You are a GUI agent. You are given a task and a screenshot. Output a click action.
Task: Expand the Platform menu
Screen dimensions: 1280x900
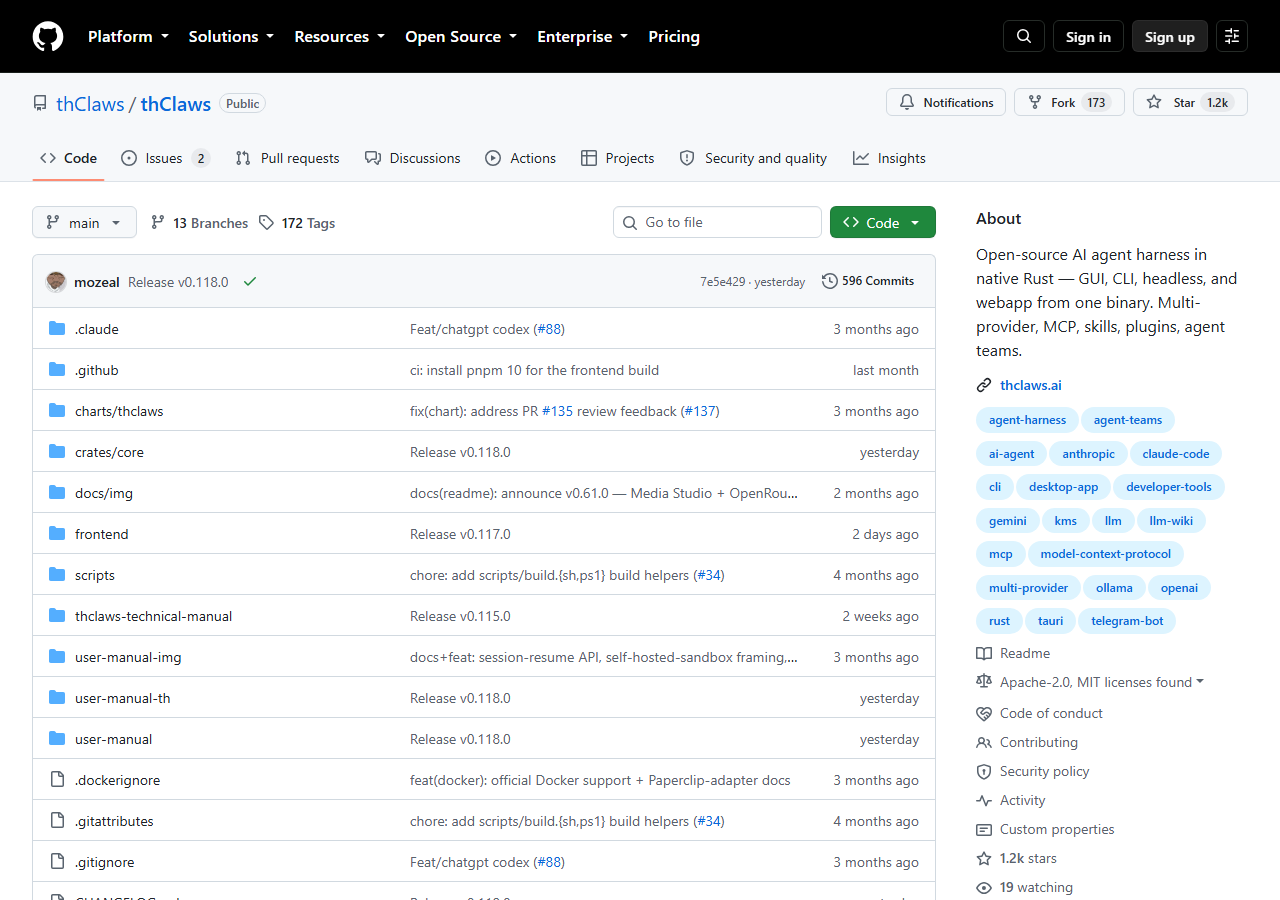(127, 36)
